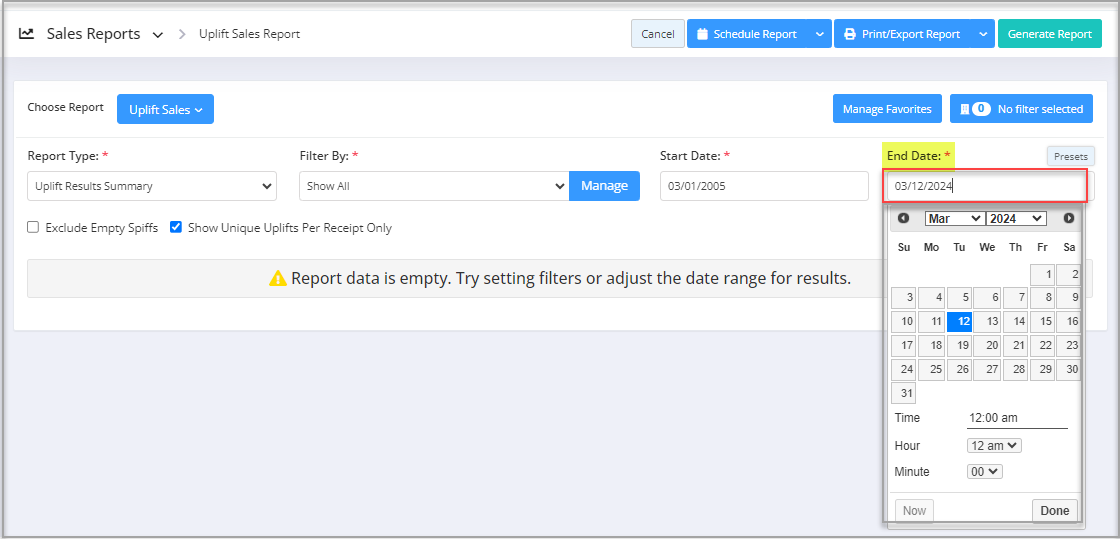
Task: Enable Exclude Empty Spiffs checkbox
Action: pos(33,228)
